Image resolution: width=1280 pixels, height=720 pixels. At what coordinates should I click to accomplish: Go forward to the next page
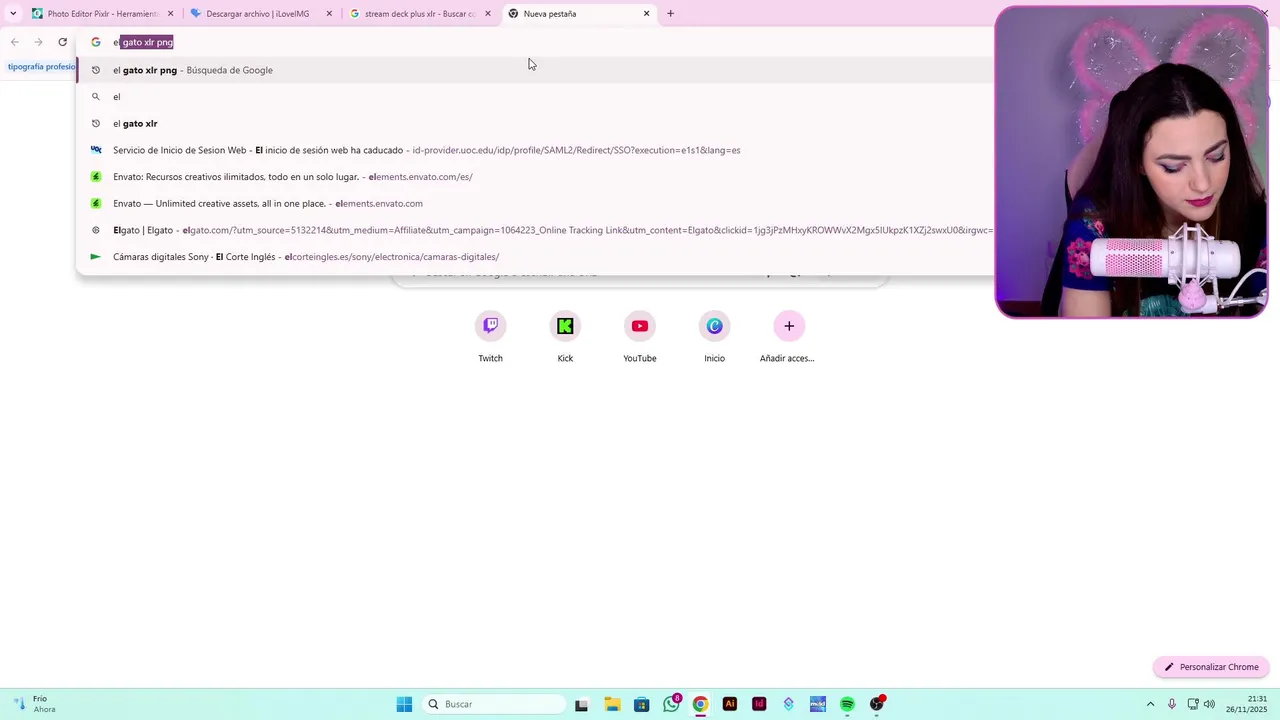[x=38, y=42]
